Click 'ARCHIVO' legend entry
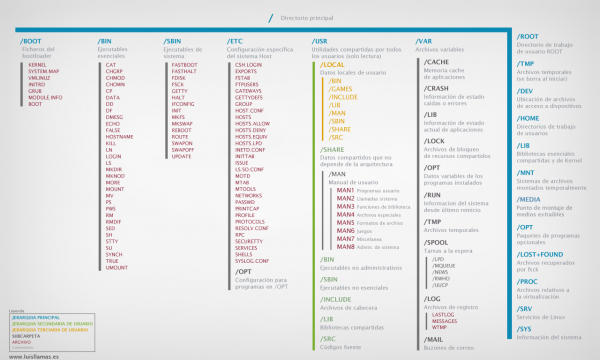600x360 pixels. pos(21,342)
